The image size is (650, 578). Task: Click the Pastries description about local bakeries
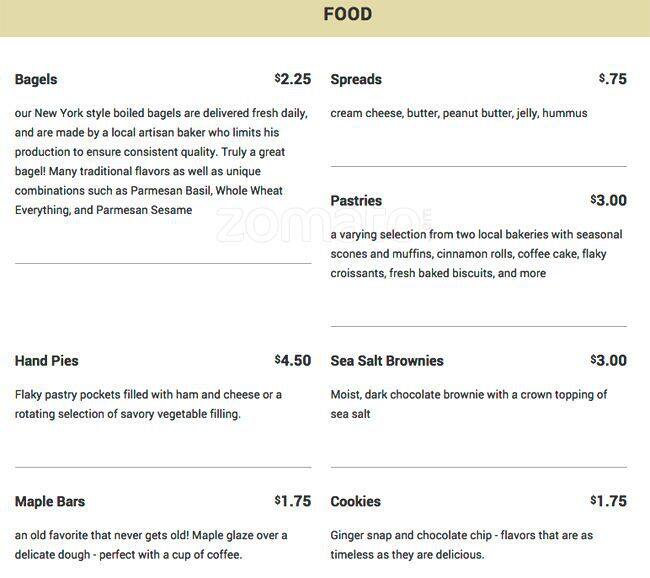point(476,254)
